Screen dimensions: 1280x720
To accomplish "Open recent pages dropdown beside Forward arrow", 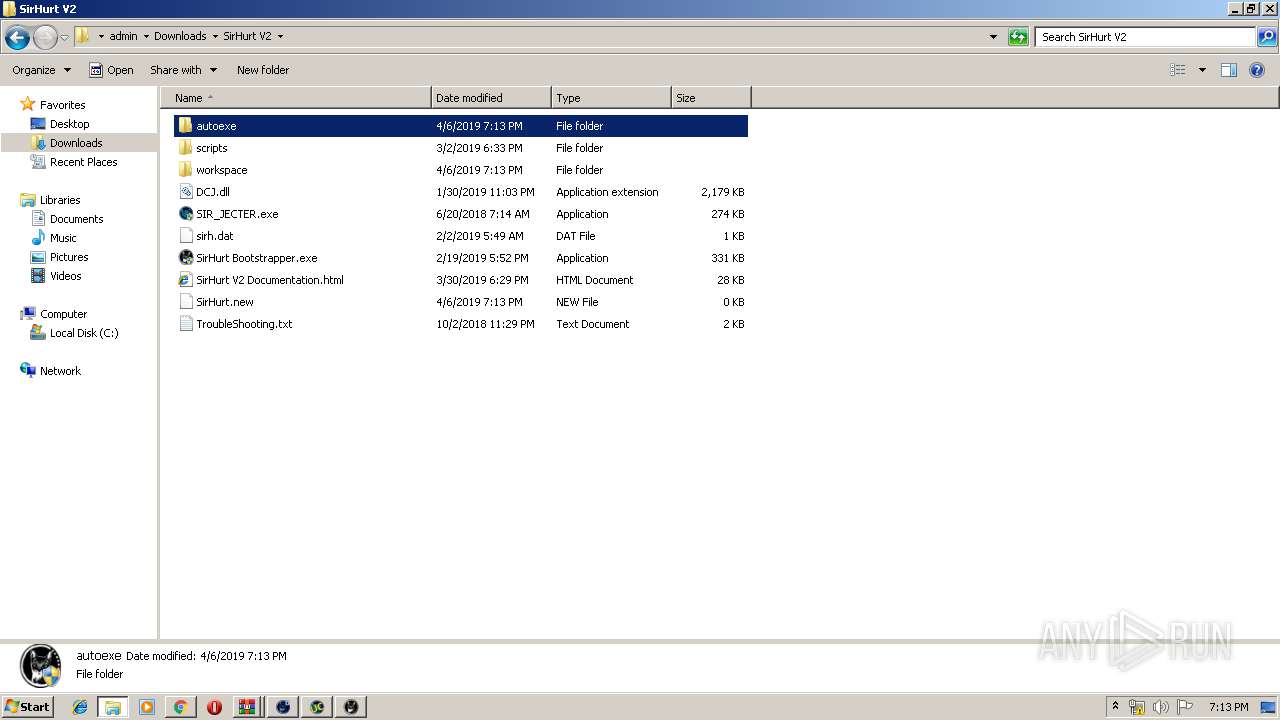I will tap(64, 38).
